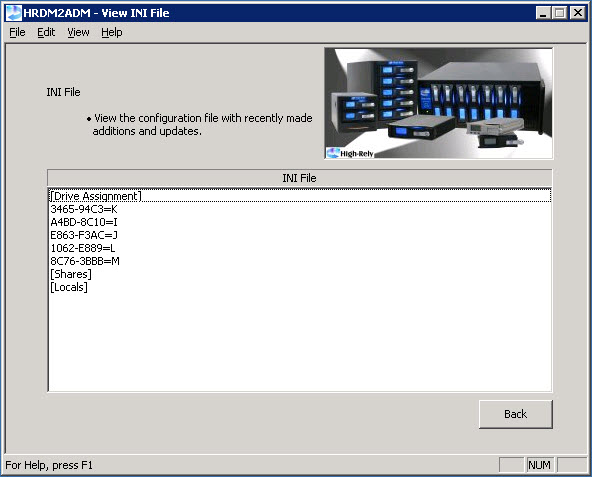Screen dimensions: 592x477
Task: Click the Back button
Action: (516, 414)
